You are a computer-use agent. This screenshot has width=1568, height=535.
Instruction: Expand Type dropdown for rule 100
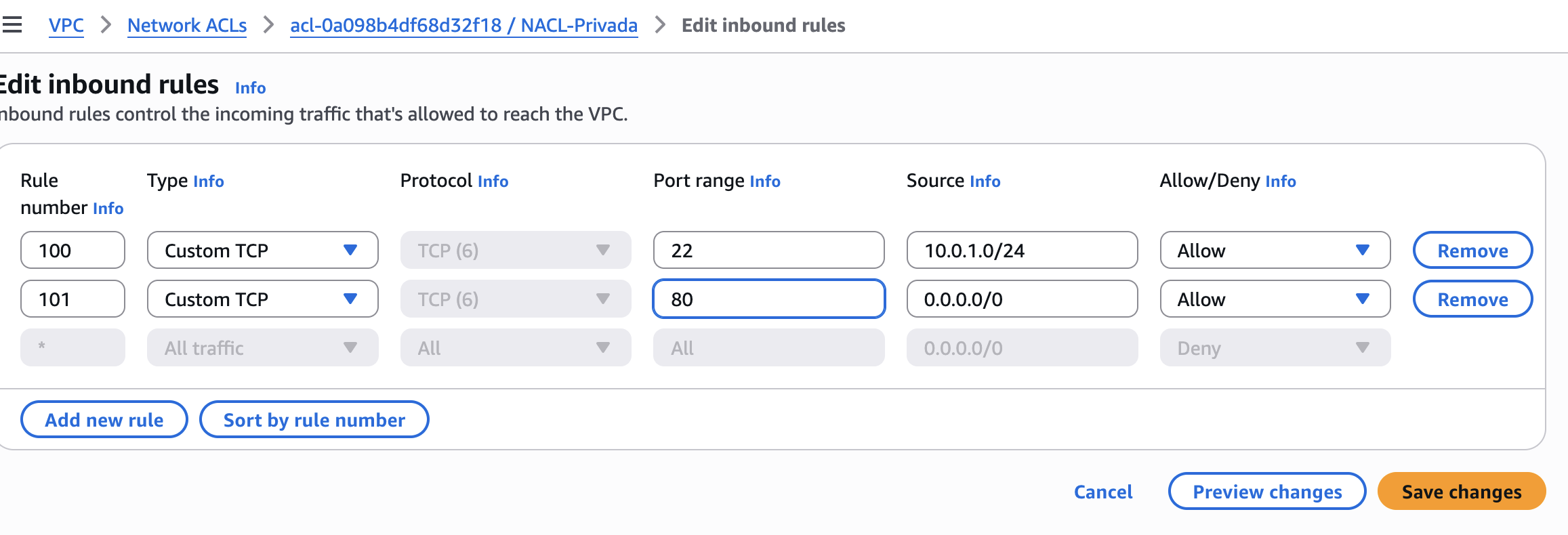point(262,251)
